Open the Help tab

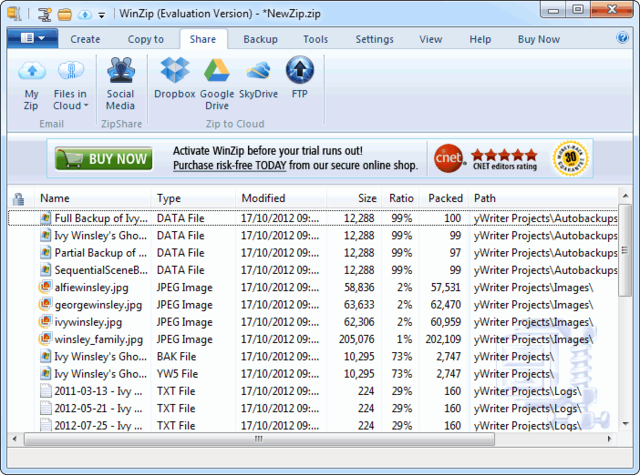480,39
